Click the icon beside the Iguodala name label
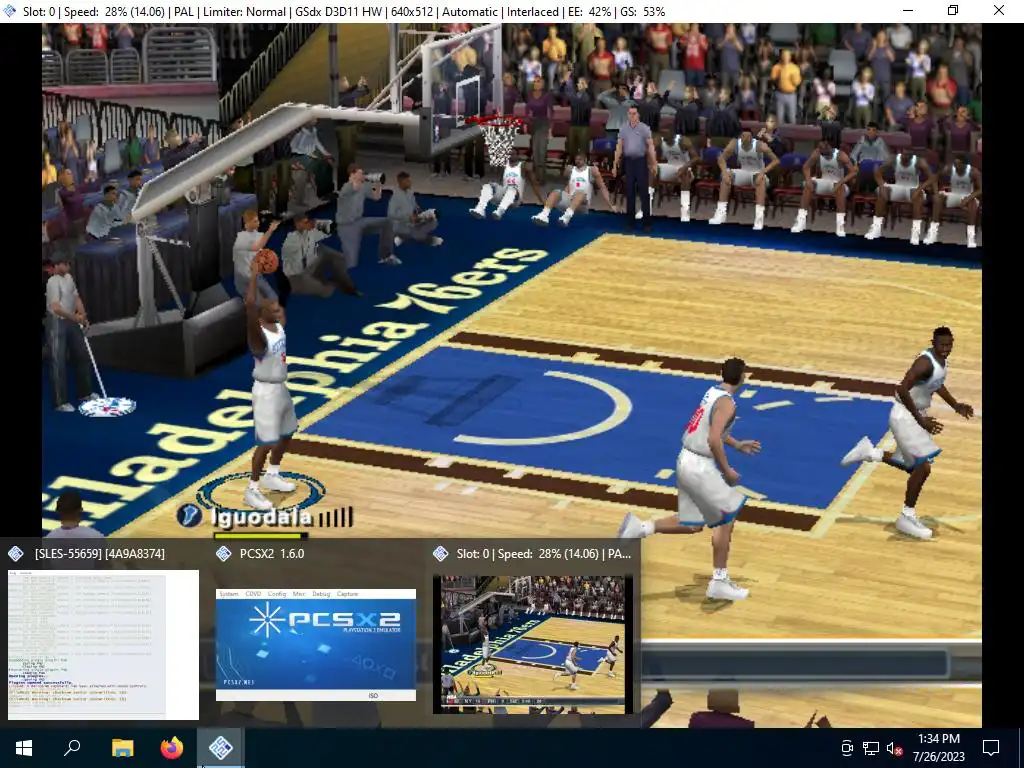Viewport: 1024px width, 768px height. 189,515
